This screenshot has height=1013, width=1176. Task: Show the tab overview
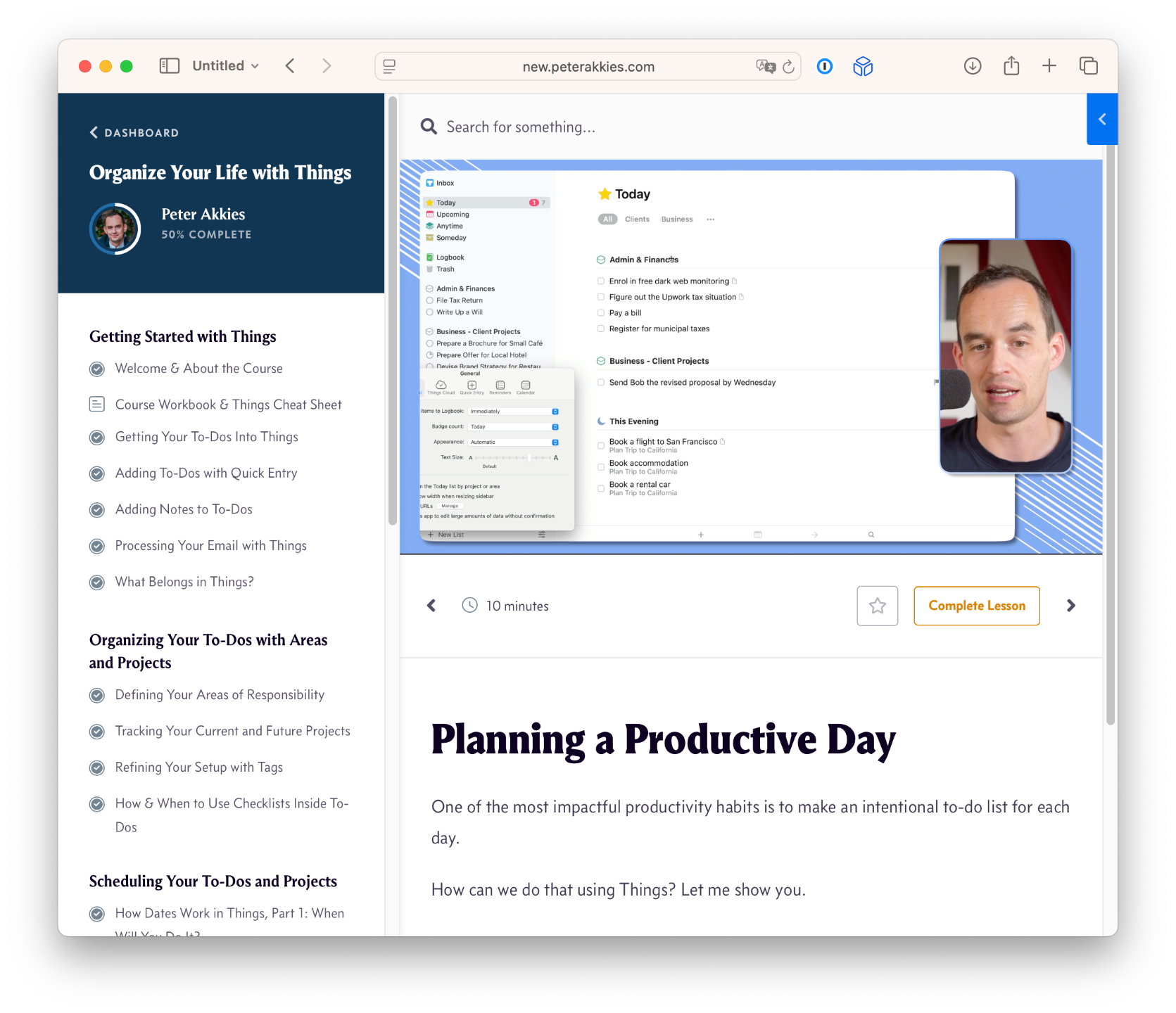pyautogui.click(x=1089, y=66)
